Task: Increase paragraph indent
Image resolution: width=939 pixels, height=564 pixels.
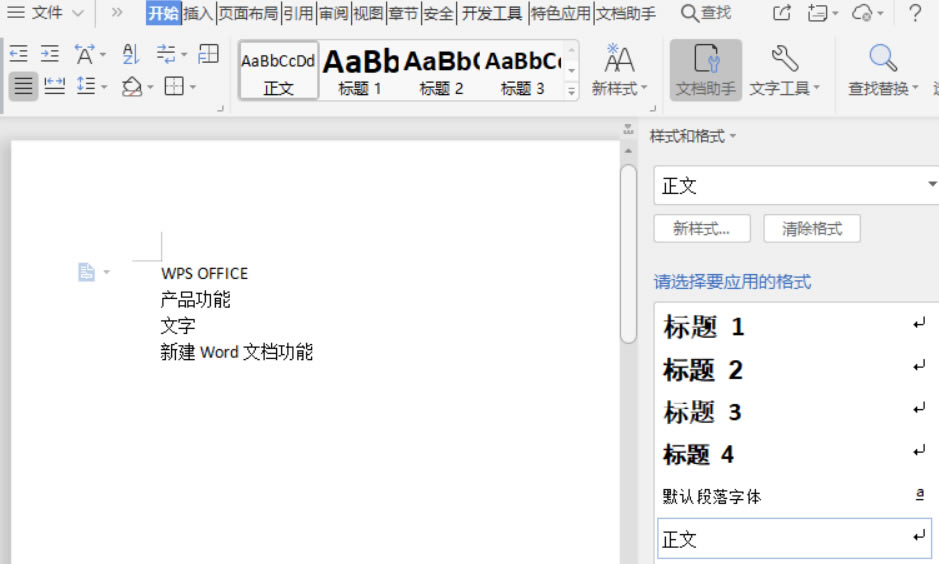Action: pyautogui.click(x=50, y=54)
